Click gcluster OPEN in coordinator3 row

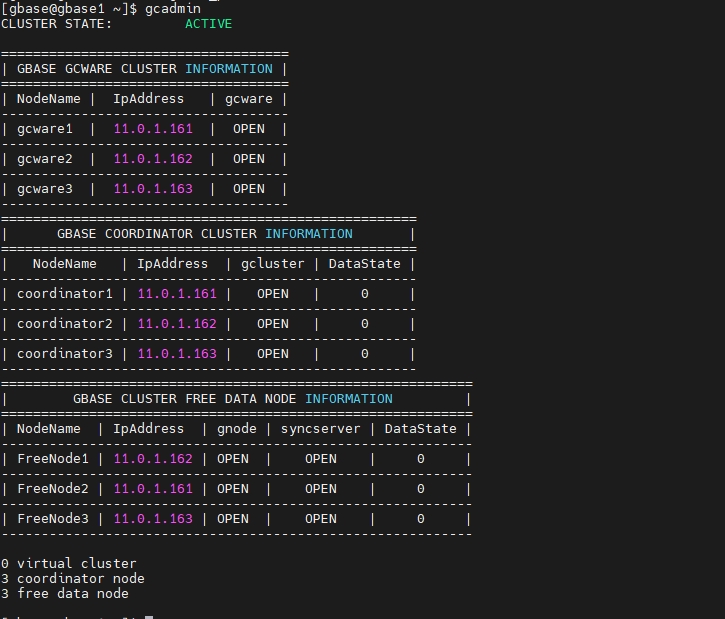273,354
